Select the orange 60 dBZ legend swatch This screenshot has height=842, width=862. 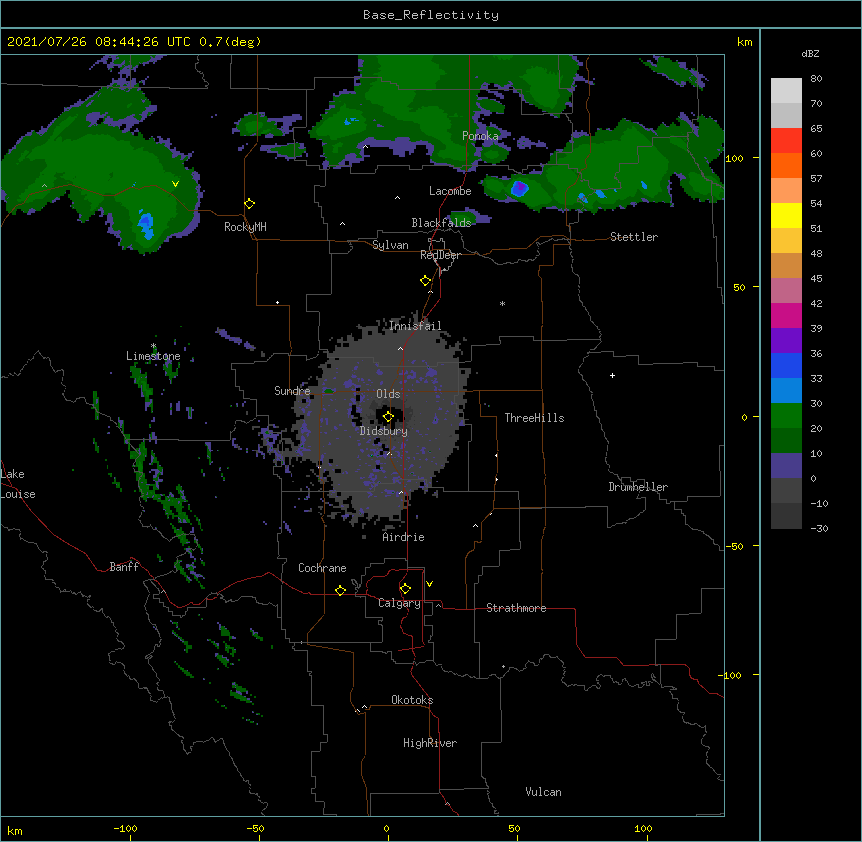(x=786, y=165)
